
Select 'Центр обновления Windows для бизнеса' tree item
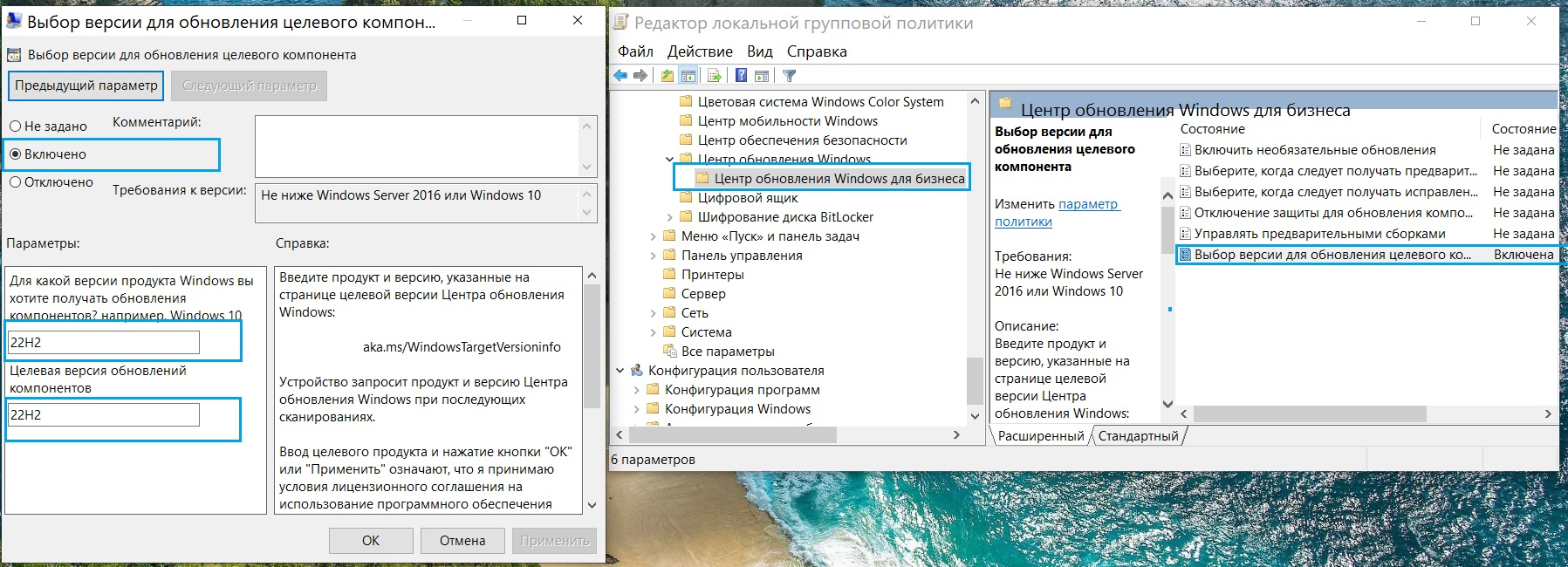coord(839,179)
